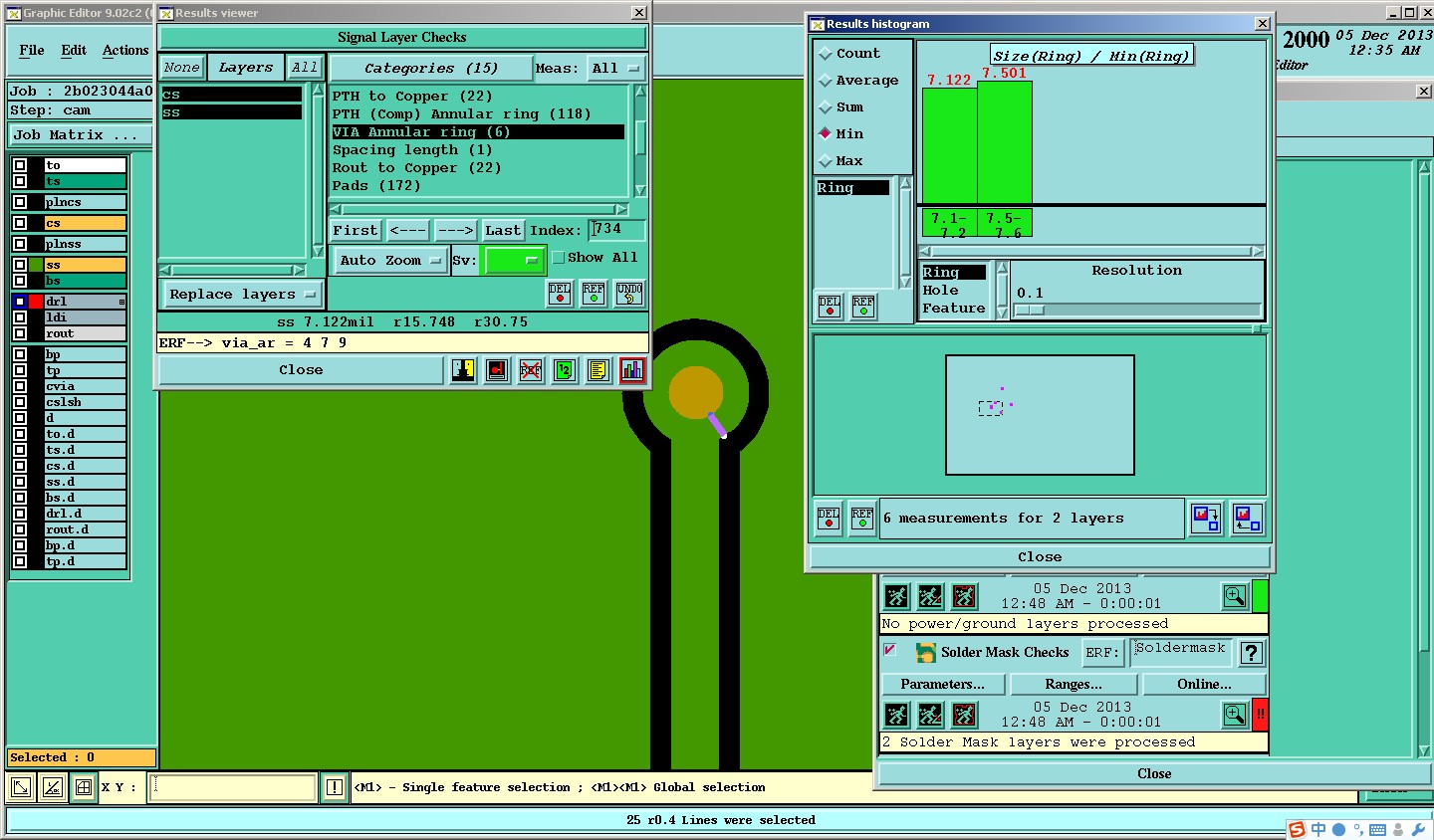The width and height of the screenshot is (1434, 840).
Task: Click the angle snap icon at bottom left
Action: pyautogui.click(x=52, y=787)
